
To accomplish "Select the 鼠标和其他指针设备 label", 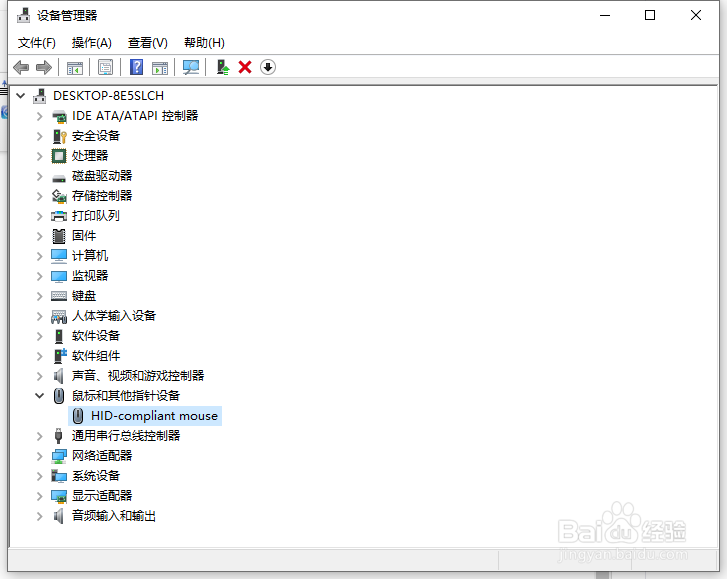I will (126, 396).
